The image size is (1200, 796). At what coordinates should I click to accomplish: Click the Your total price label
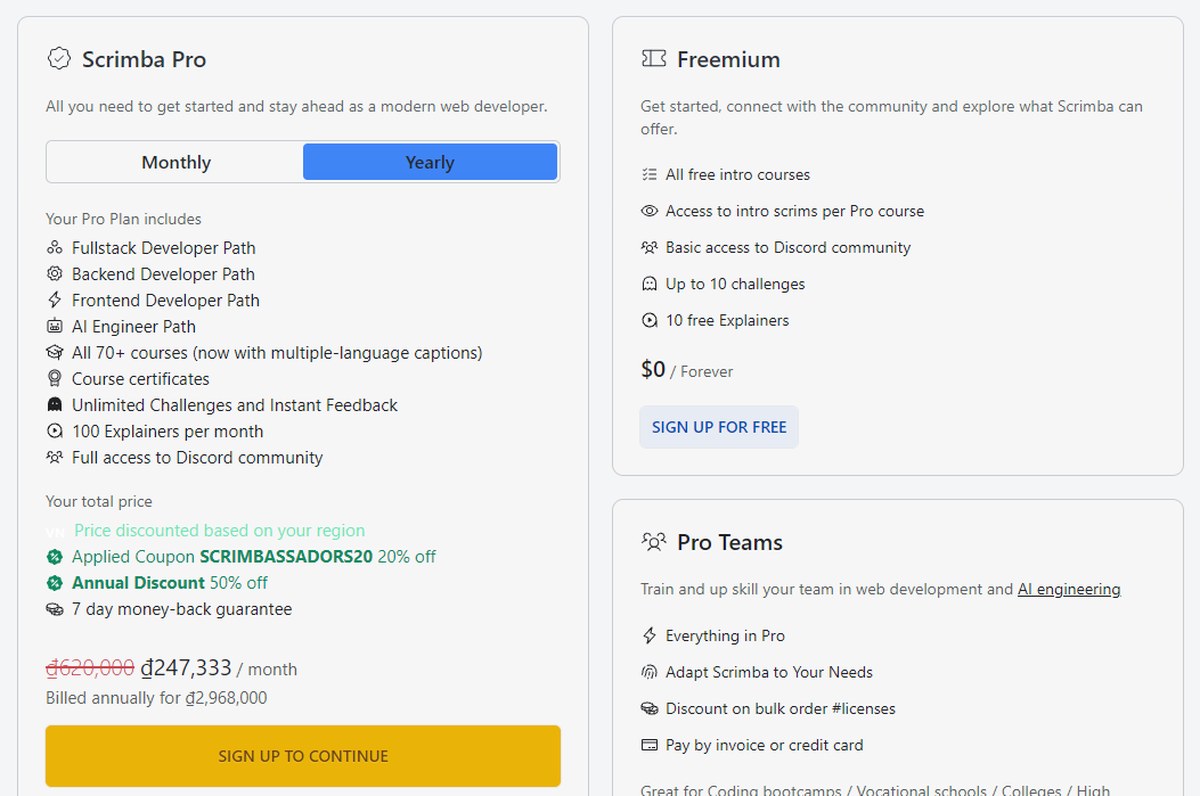click(99, 502)
